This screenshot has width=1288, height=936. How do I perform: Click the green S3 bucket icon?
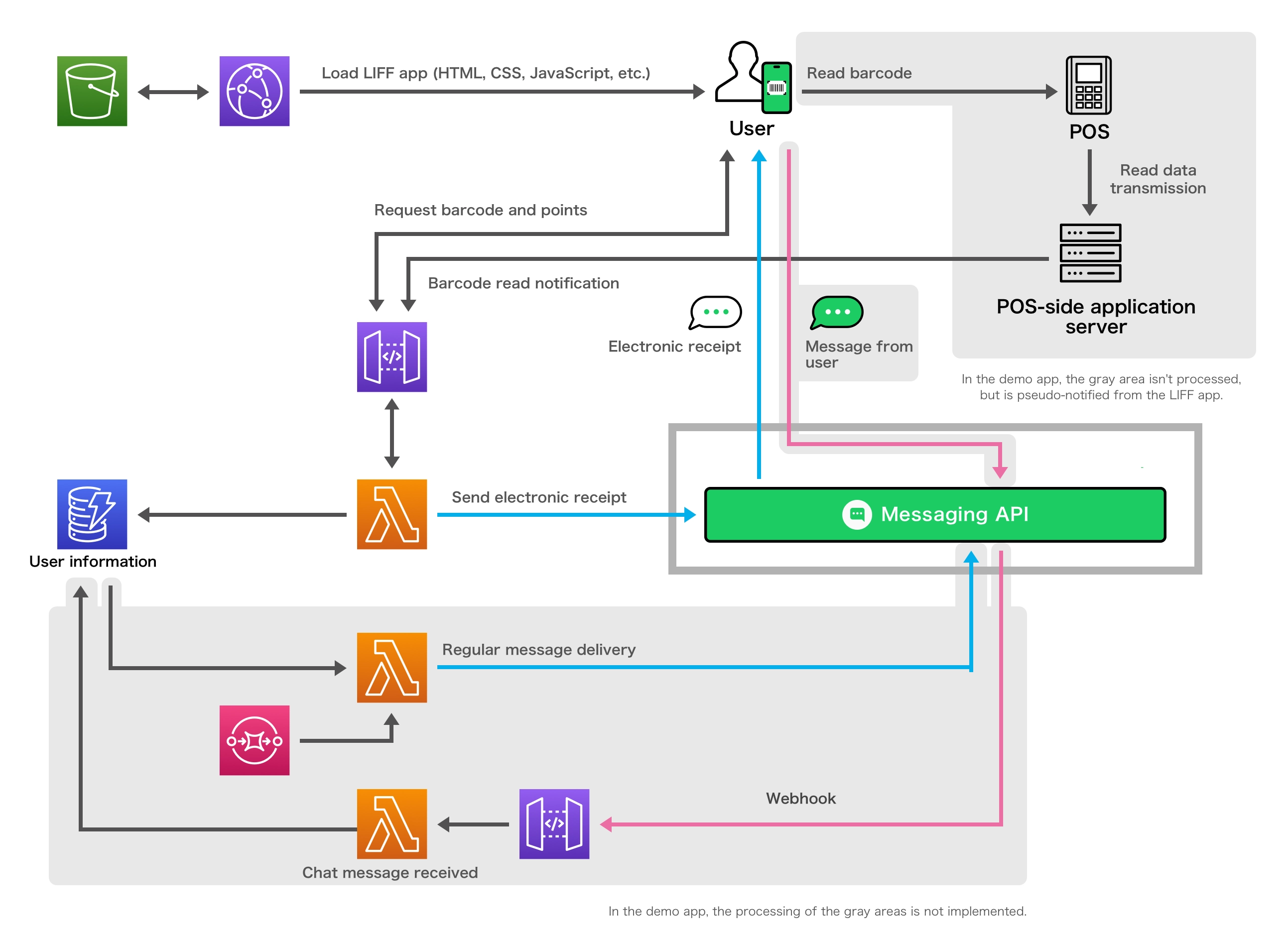pos(92,91)
